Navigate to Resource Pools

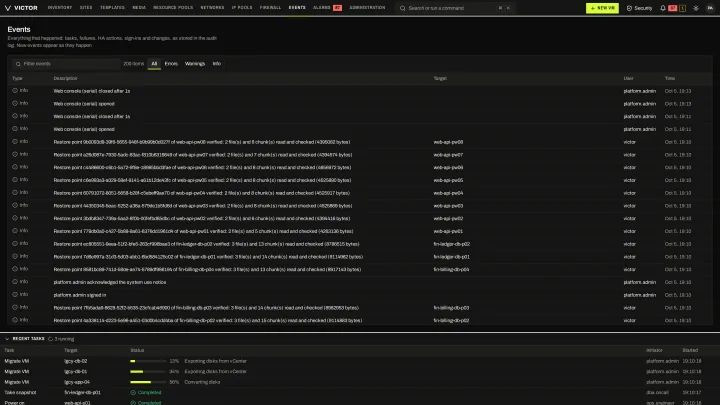coord(173,8)
